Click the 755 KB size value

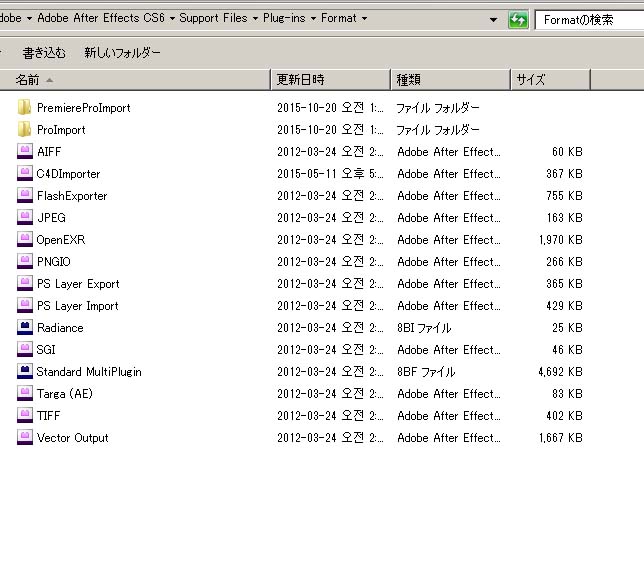point(564,196)
